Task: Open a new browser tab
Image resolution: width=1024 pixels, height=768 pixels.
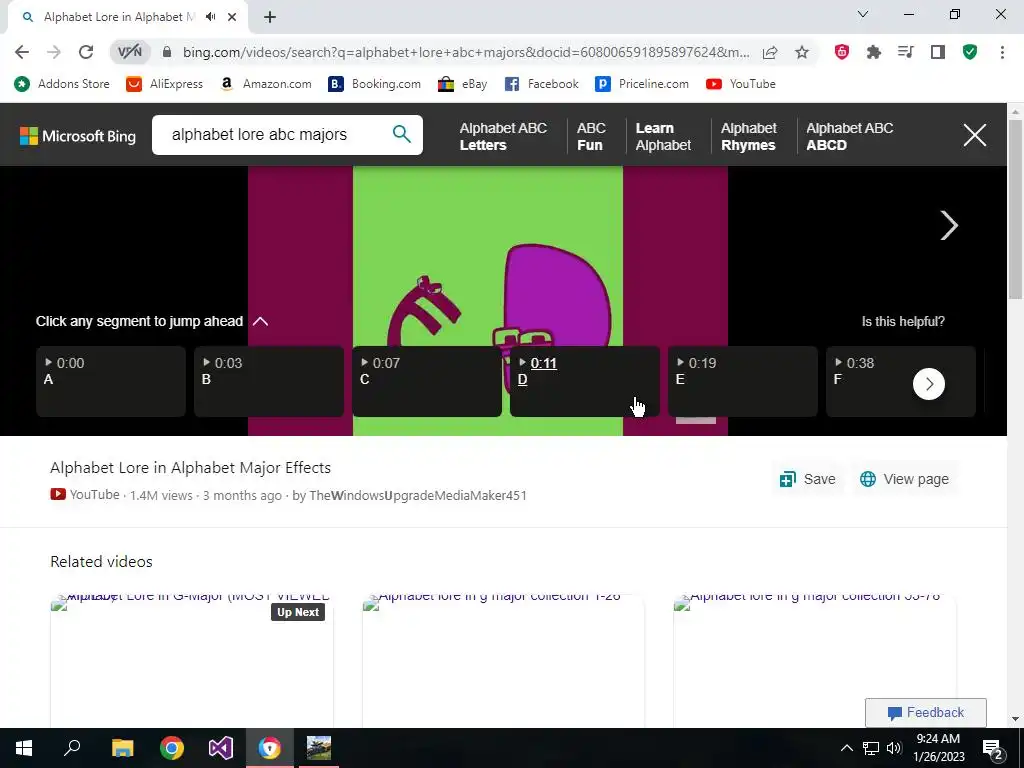Action: pos(270,17)
